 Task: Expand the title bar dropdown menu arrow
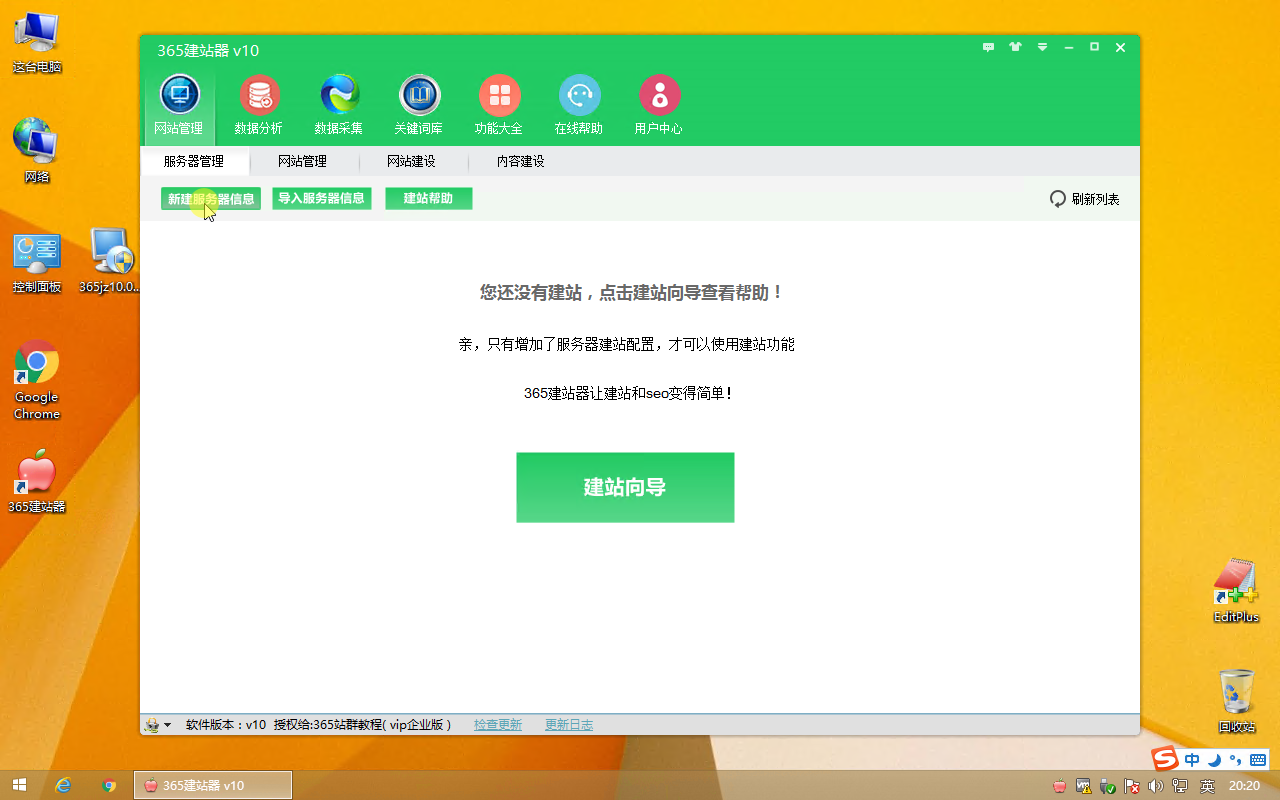1042,47
